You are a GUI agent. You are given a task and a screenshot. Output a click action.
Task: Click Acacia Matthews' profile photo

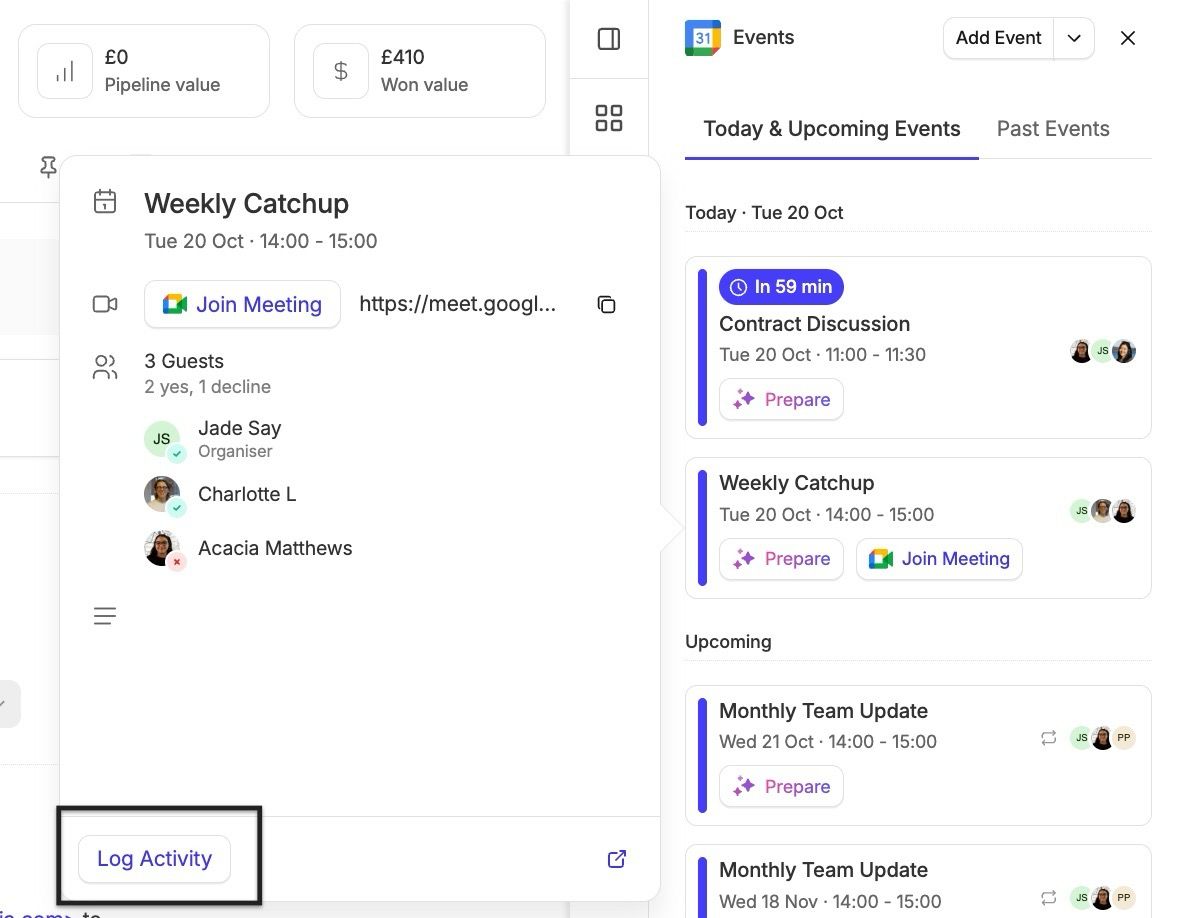[162, 548]
